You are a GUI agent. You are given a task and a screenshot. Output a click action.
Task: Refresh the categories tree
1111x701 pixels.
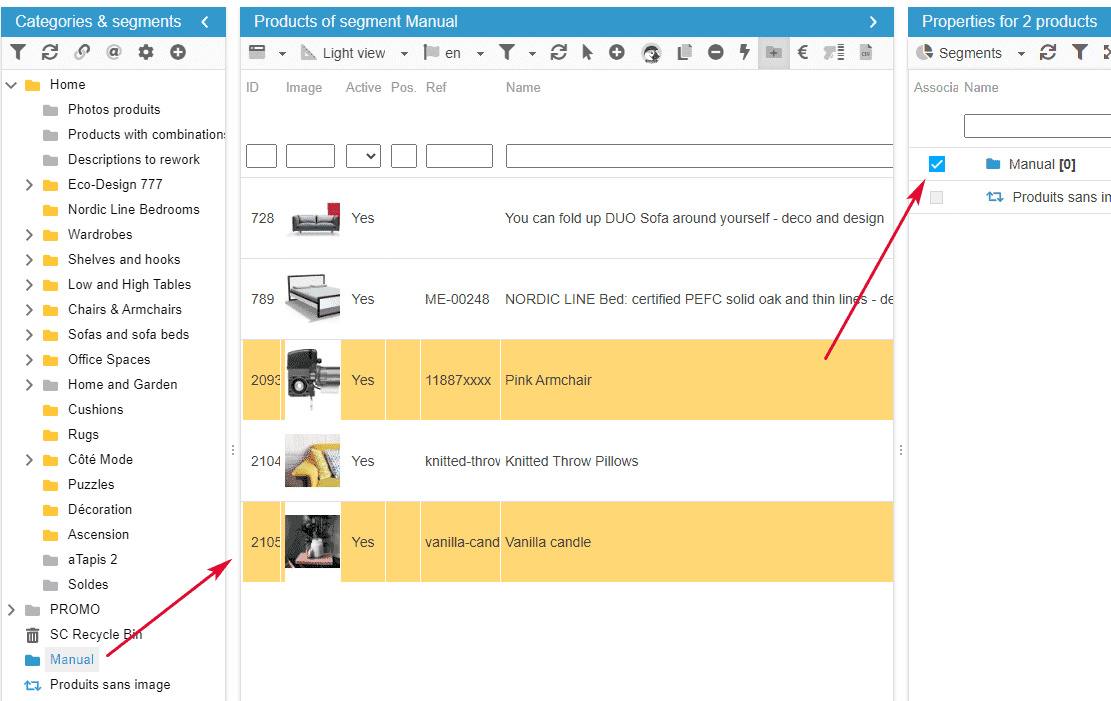50,52
